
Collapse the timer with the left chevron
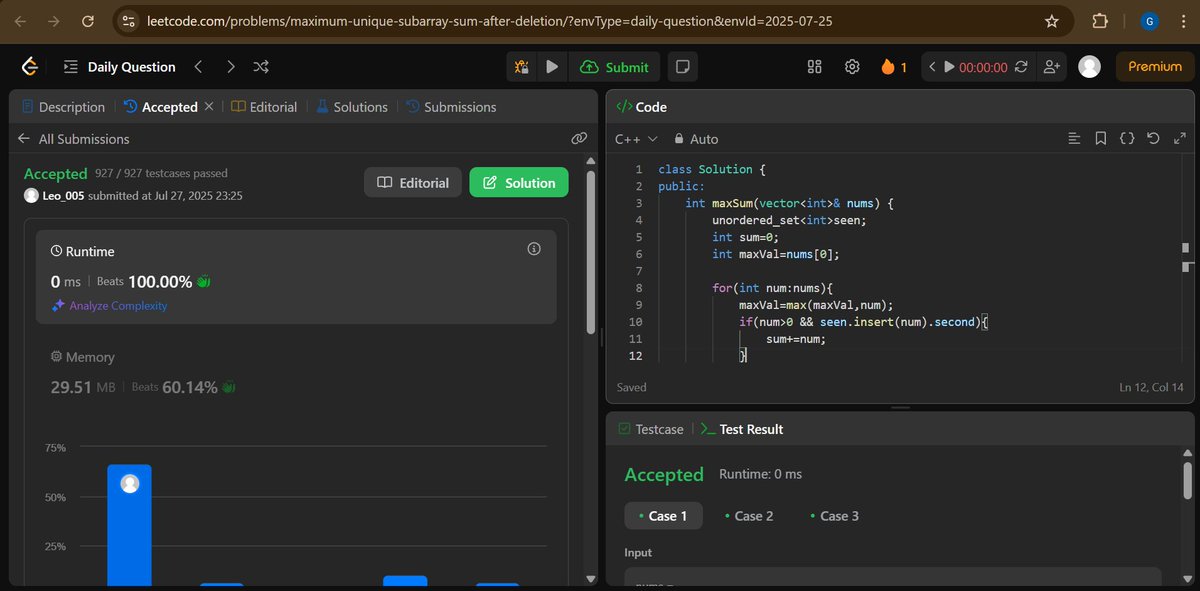point(931,67)
